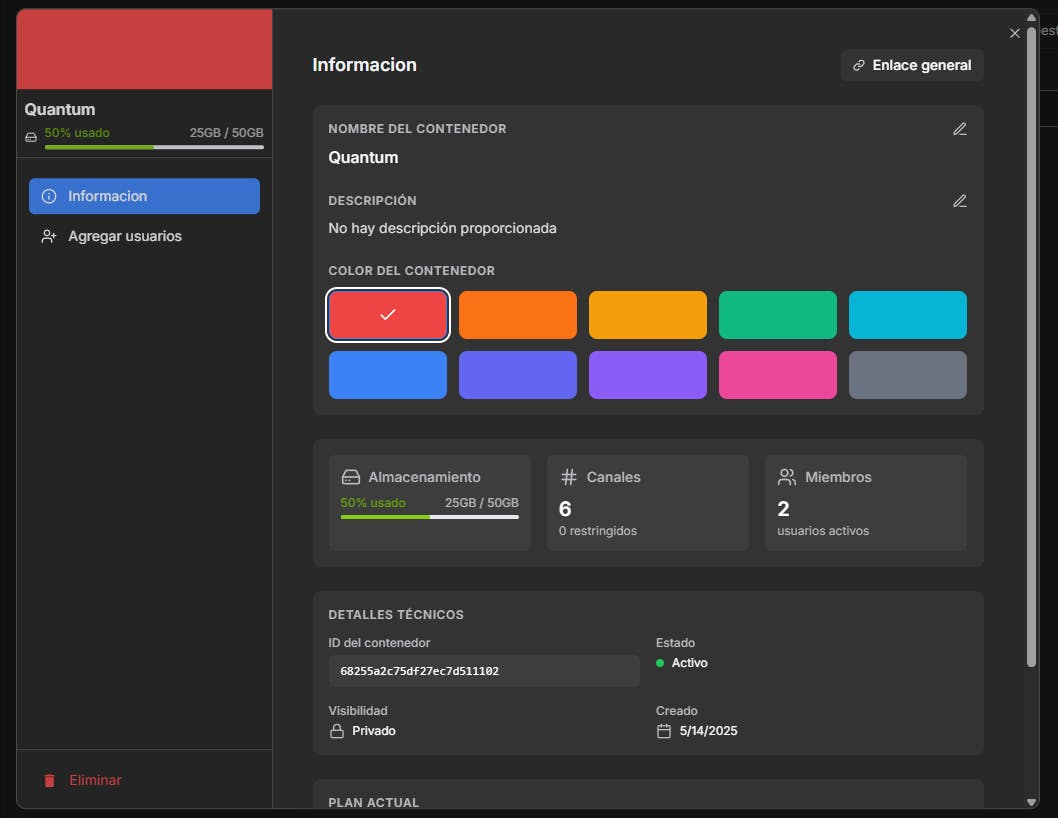This screenshot has height=818, width=1058.
Task: Click sidebar '25GB / 50GB' text
Action: 227,133
